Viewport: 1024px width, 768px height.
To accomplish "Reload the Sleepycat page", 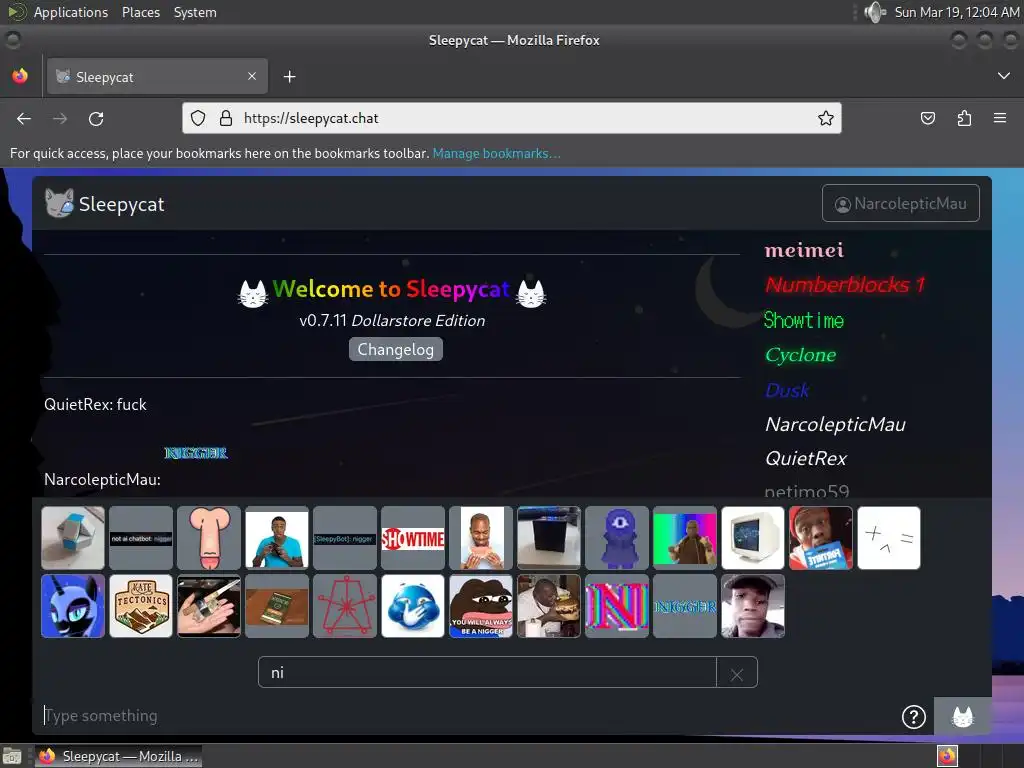I will pos(96,118).
